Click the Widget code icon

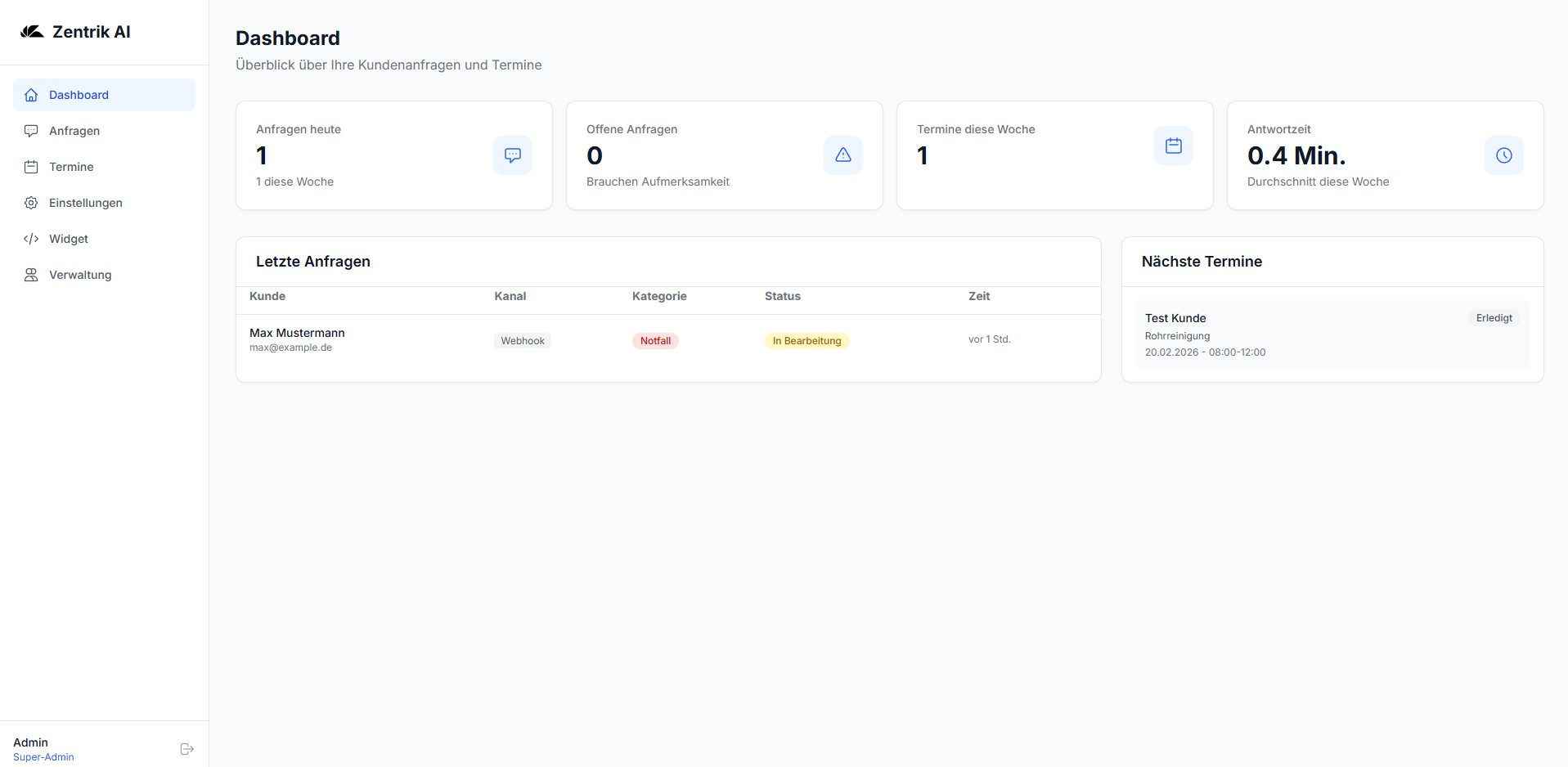pos(31,239)
